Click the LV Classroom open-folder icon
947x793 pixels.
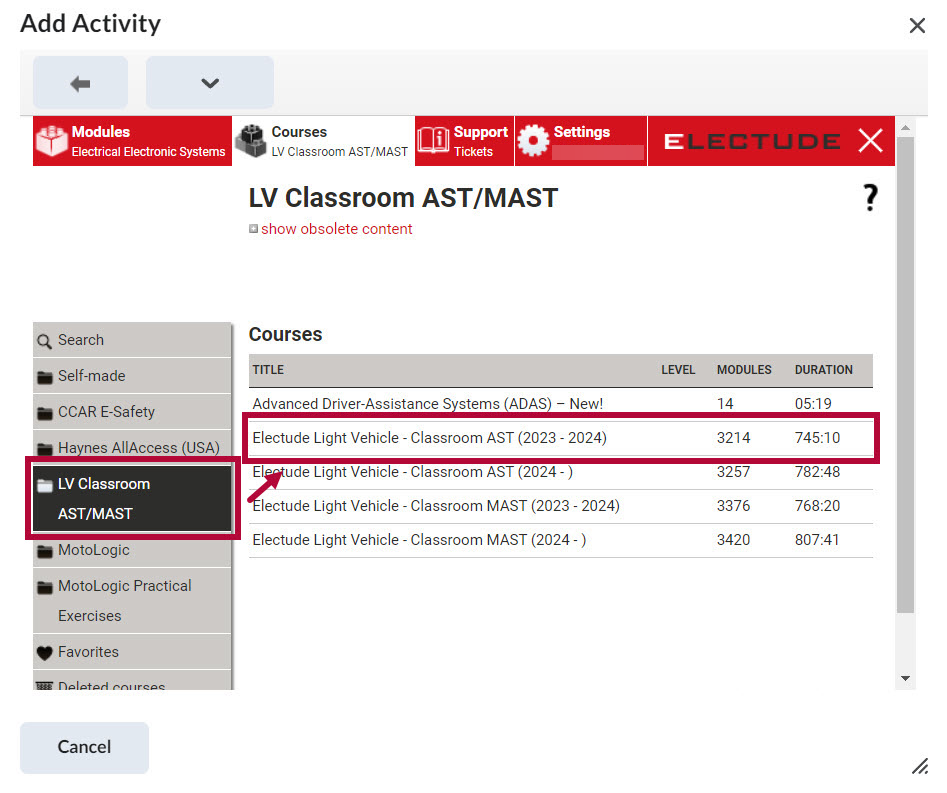[x=45, y=486]
